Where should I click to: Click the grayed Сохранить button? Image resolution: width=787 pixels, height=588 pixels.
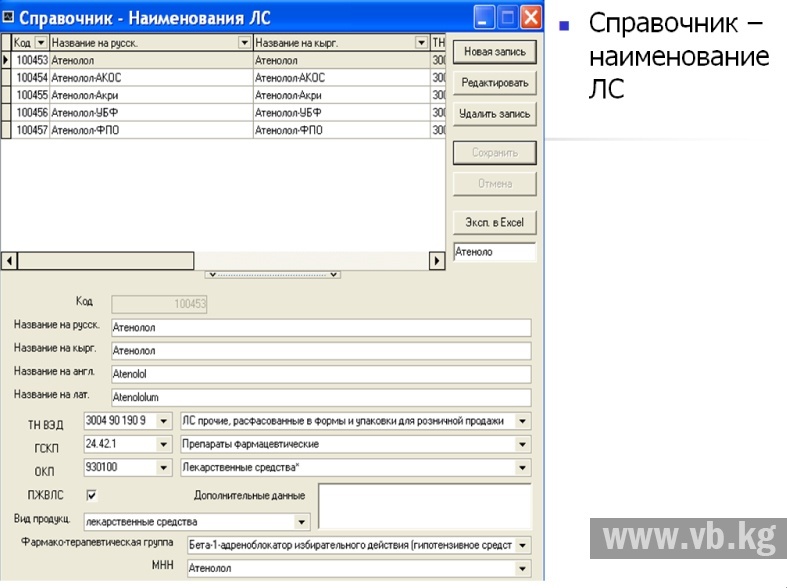[x=494, y=153]
